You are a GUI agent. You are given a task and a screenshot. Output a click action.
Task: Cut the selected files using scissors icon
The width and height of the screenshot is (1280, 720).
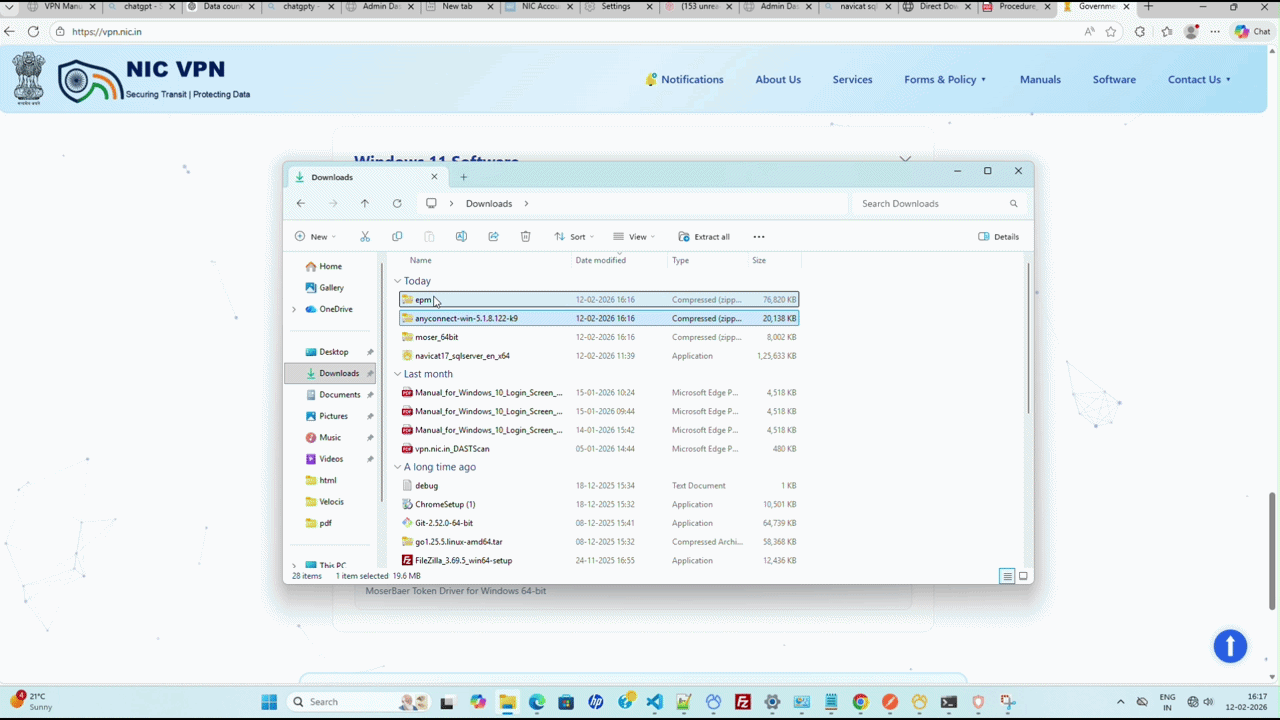coord(365,236)
